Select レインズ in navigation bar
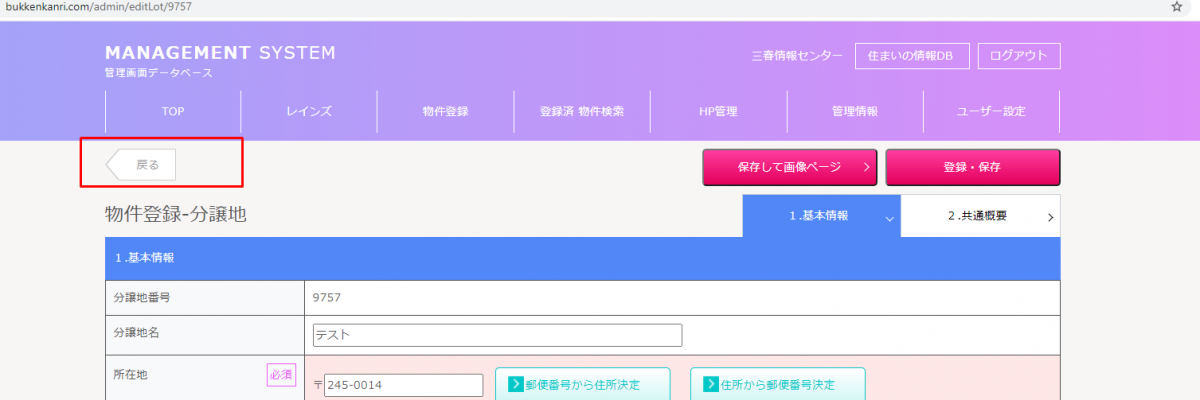The image size is (1200, 400). [x=309, y=112]
